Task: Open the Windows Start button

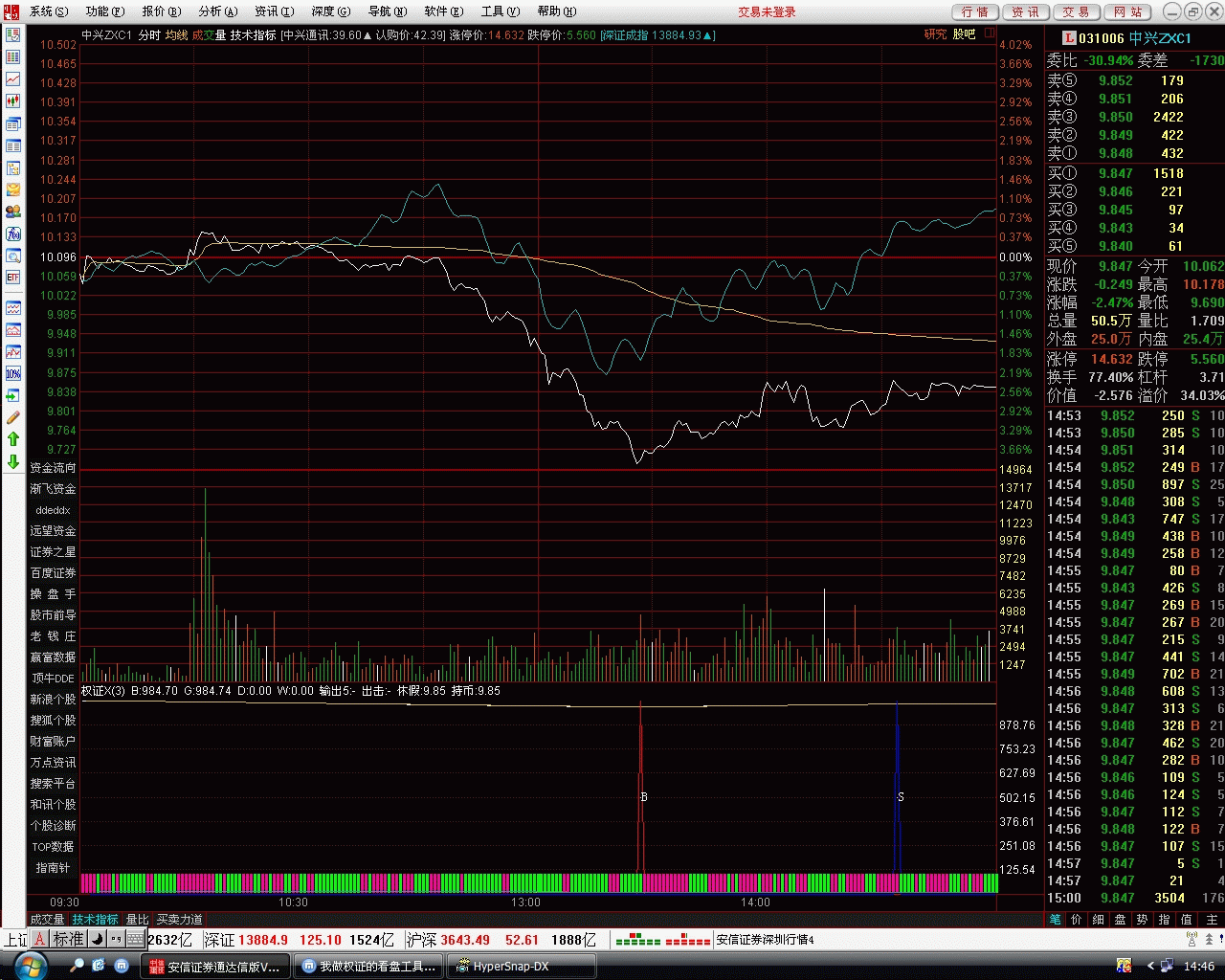Action: click(31, 966)
